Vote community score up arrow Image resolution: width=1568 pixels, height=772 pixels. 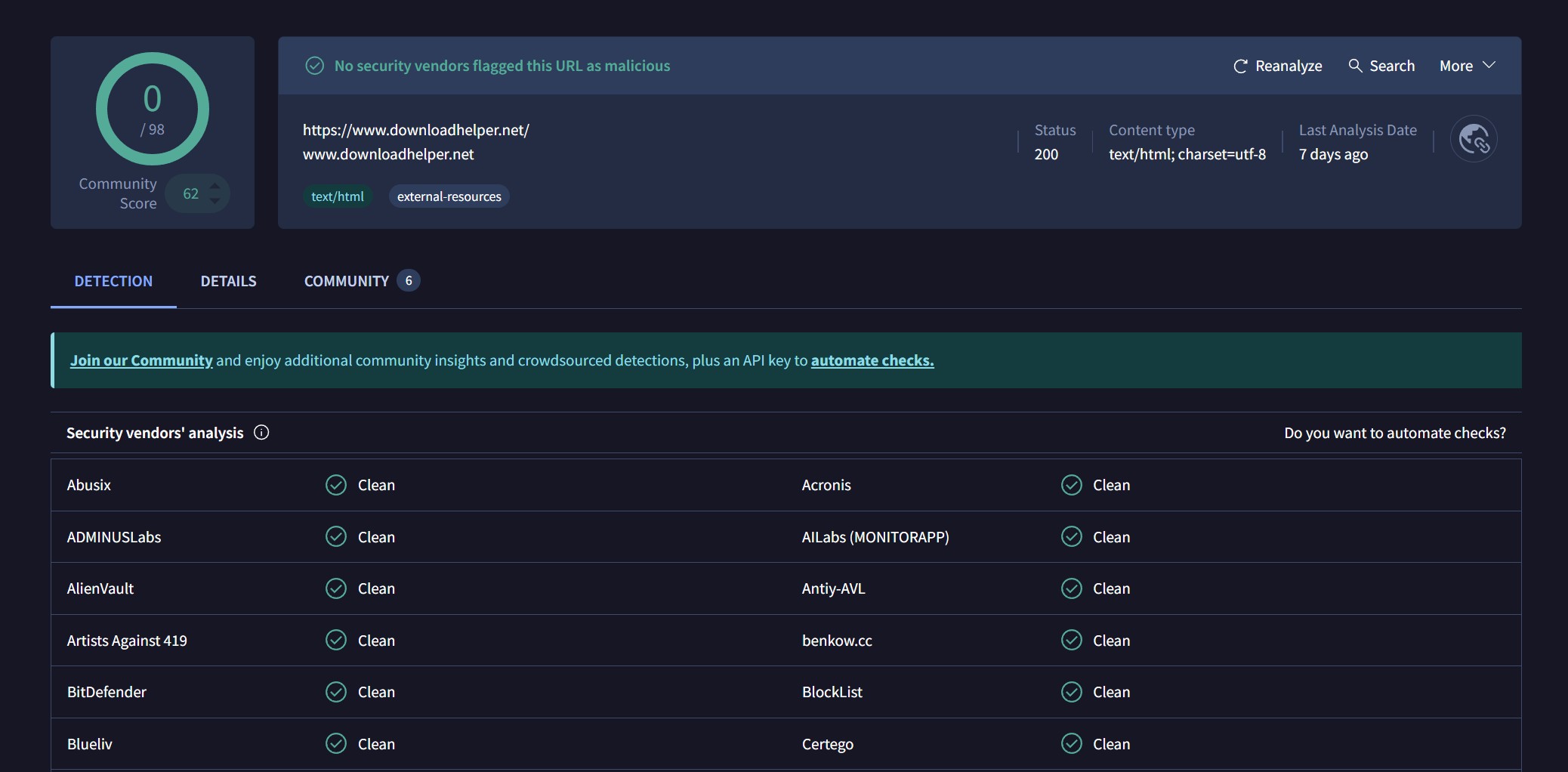pyautogui.click(x=215, y=186)
